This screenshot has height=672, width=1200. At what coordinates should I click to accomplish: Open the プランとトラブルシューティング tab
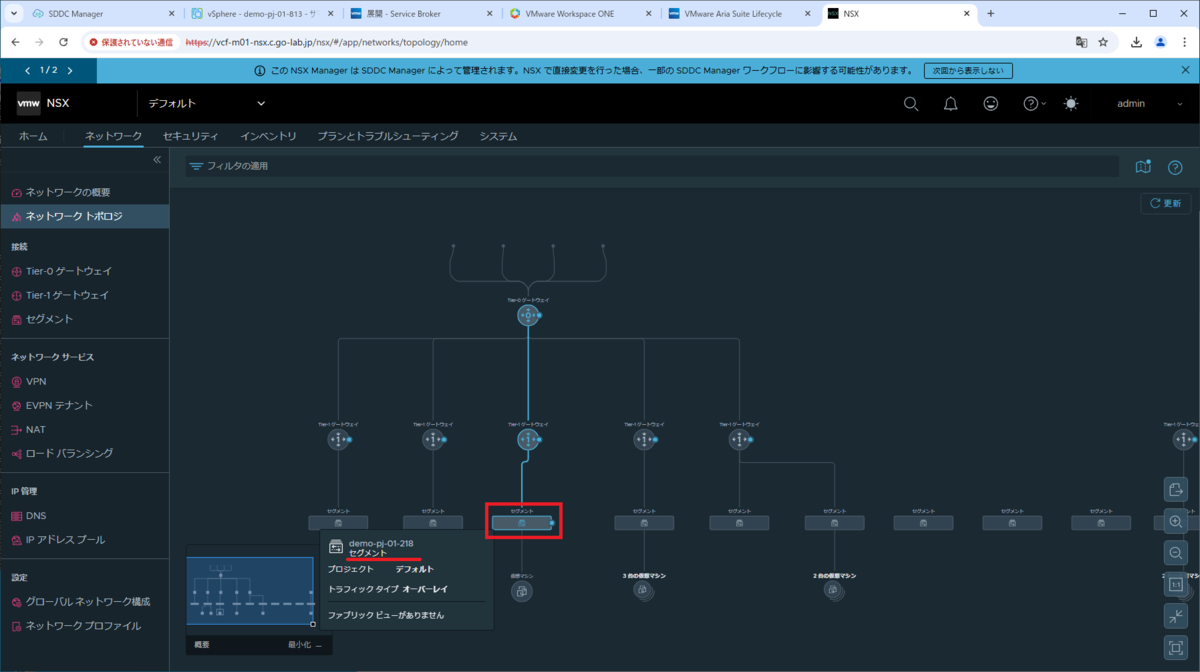(387, 136)
